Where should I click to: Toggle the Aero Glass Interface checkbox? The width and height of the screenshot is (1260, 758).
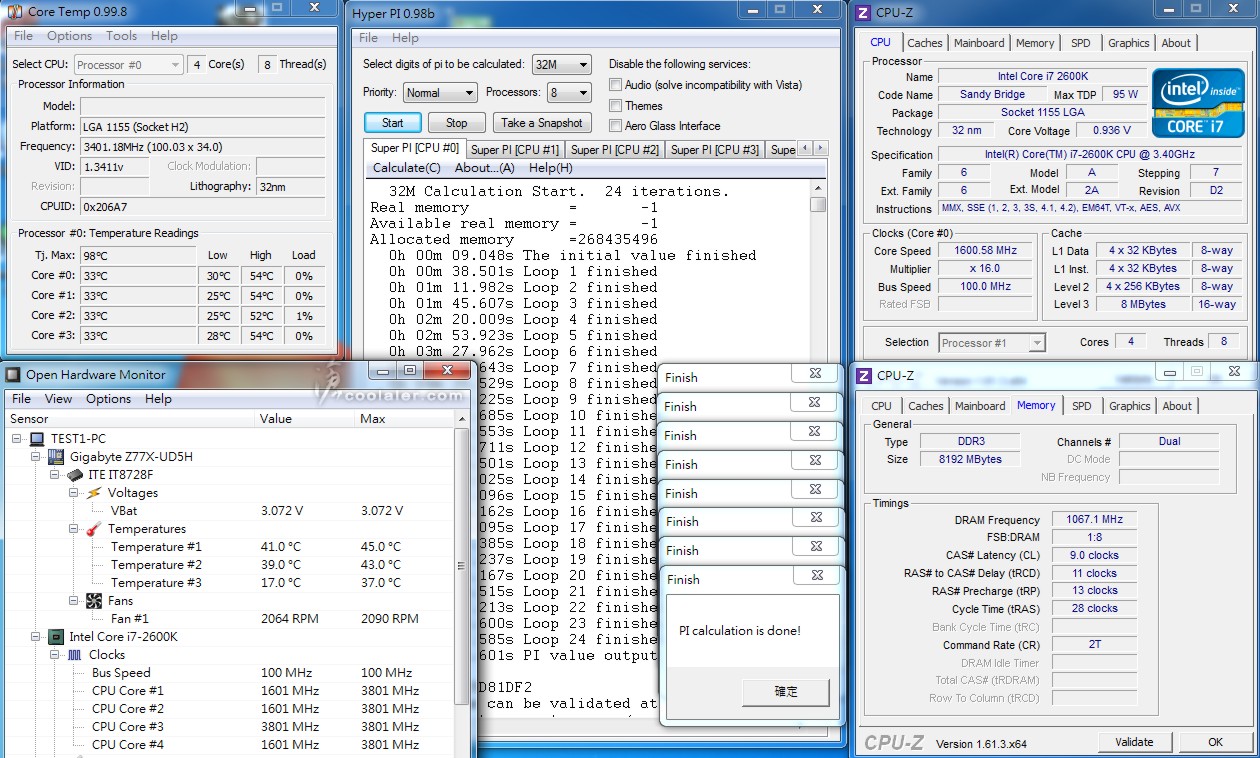click(616, 126)
